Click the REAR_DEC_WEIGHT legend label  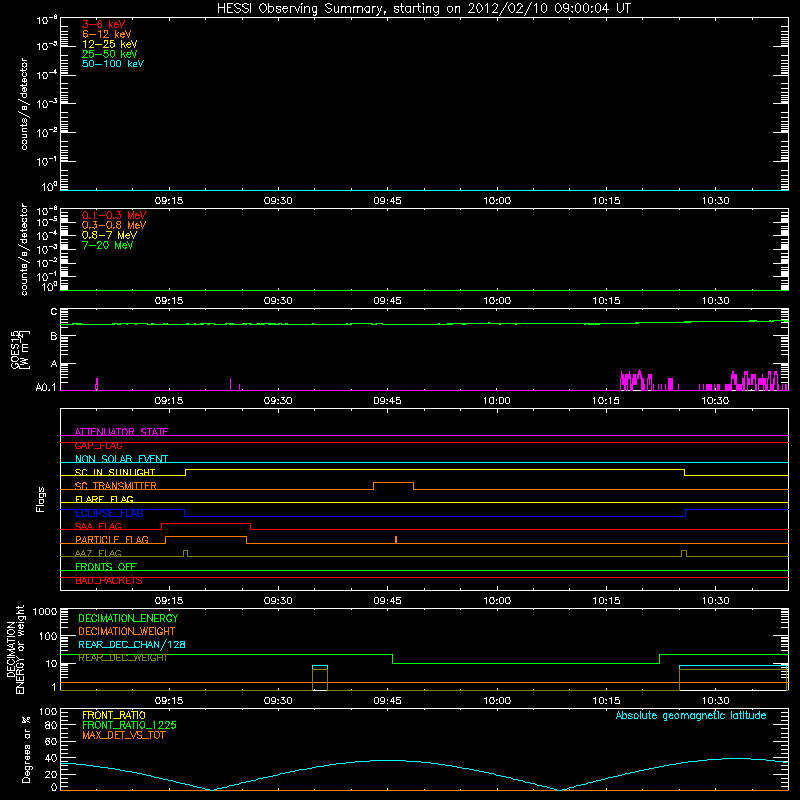pyautogui.click(x=122, y=658)
